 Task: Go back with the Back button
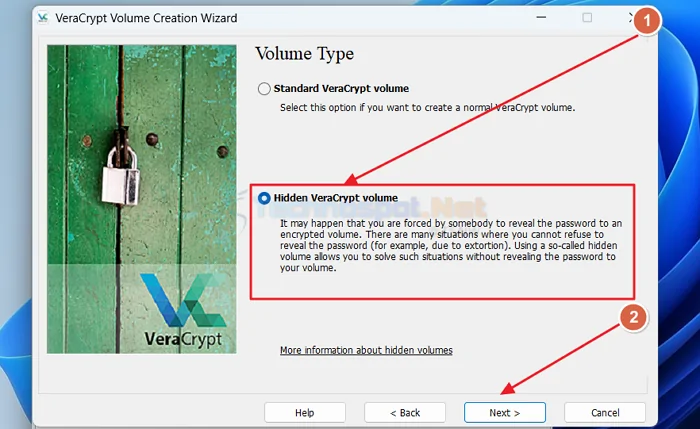(405, 412)
